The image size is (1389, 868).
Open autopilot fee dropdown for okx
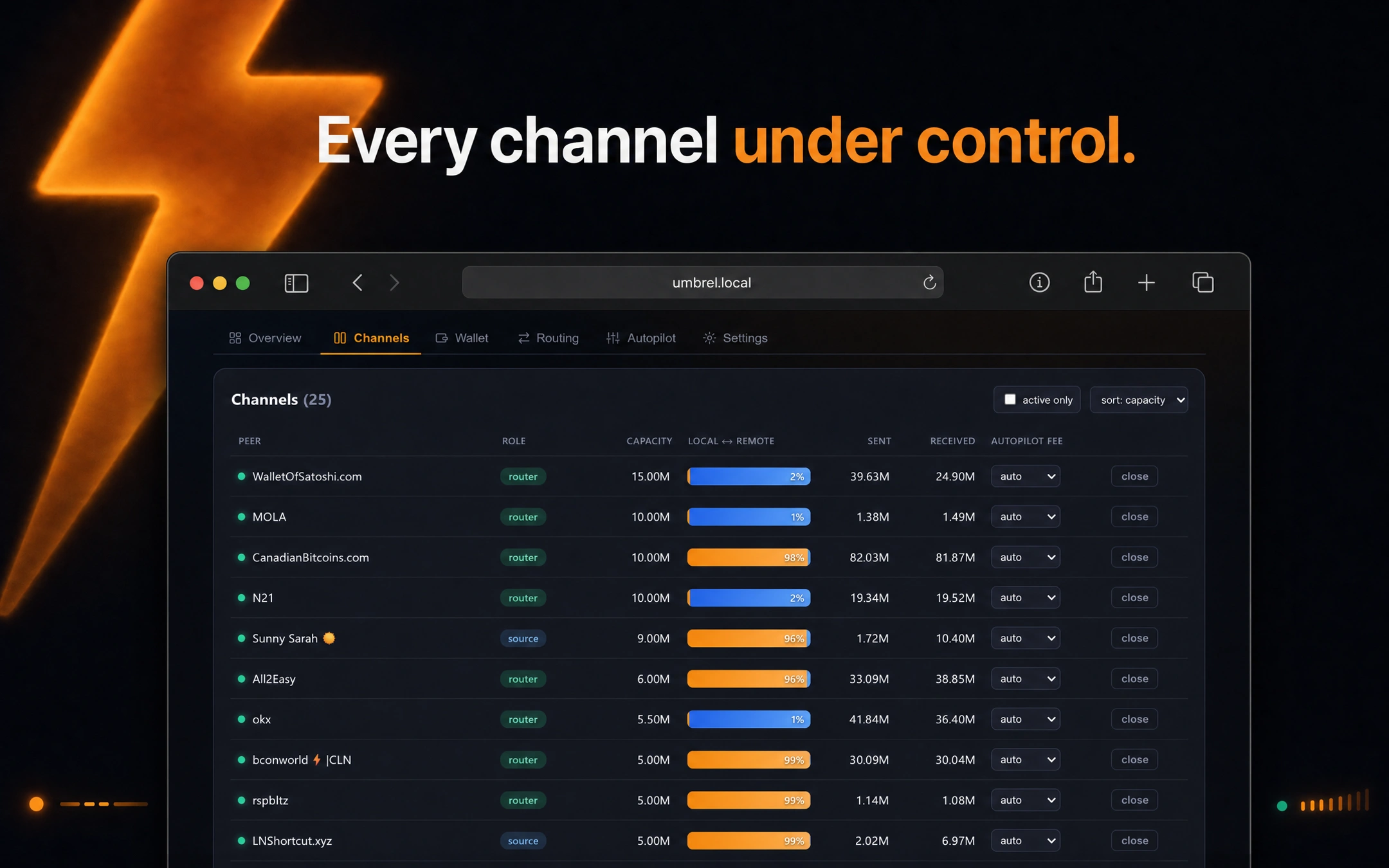coord(1025,719)
